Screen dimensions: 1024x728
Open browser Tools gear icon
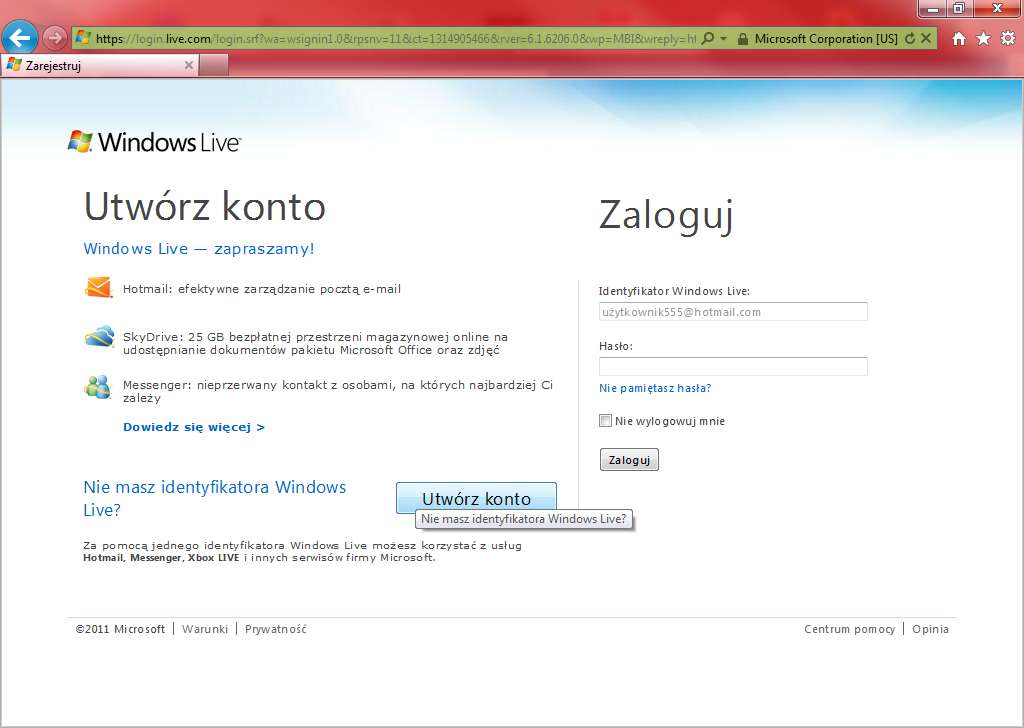click(1008, 39)
